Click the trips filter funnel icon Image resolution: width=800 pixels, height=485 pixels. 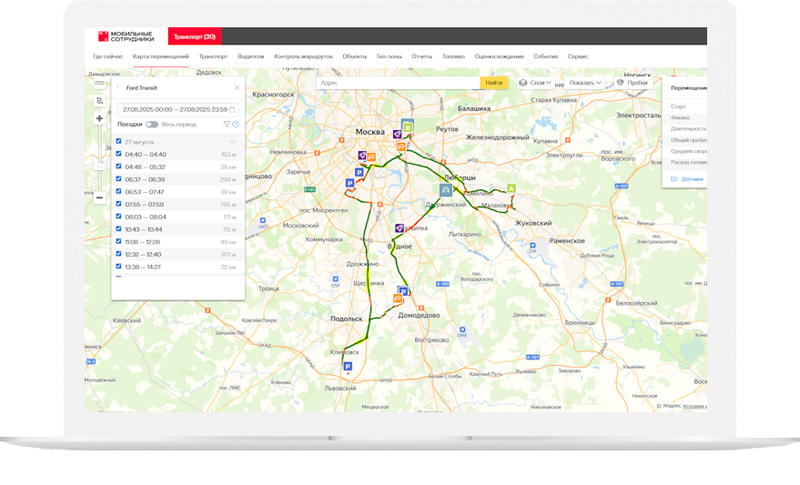(x=226, y=125)
